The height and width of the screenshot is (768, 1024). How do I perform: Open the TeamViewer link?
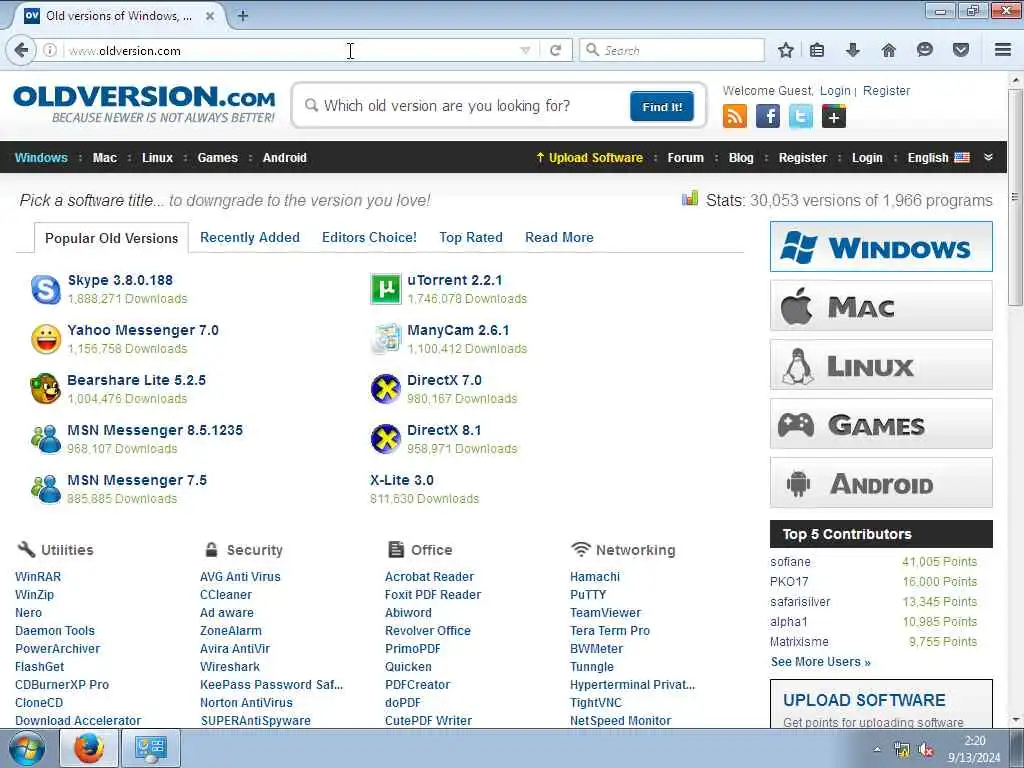pyautogui.click(x=605, y=613)
